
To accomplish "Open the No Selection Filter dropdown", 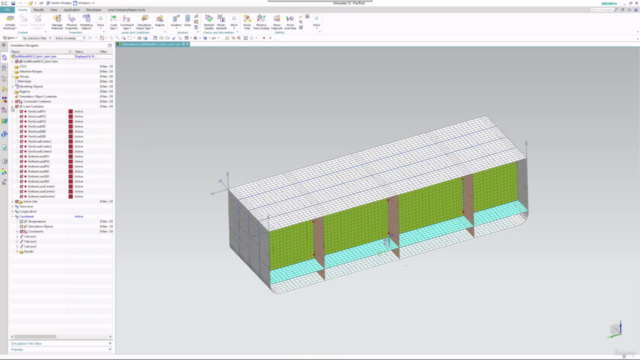I will tap(37, 38).
